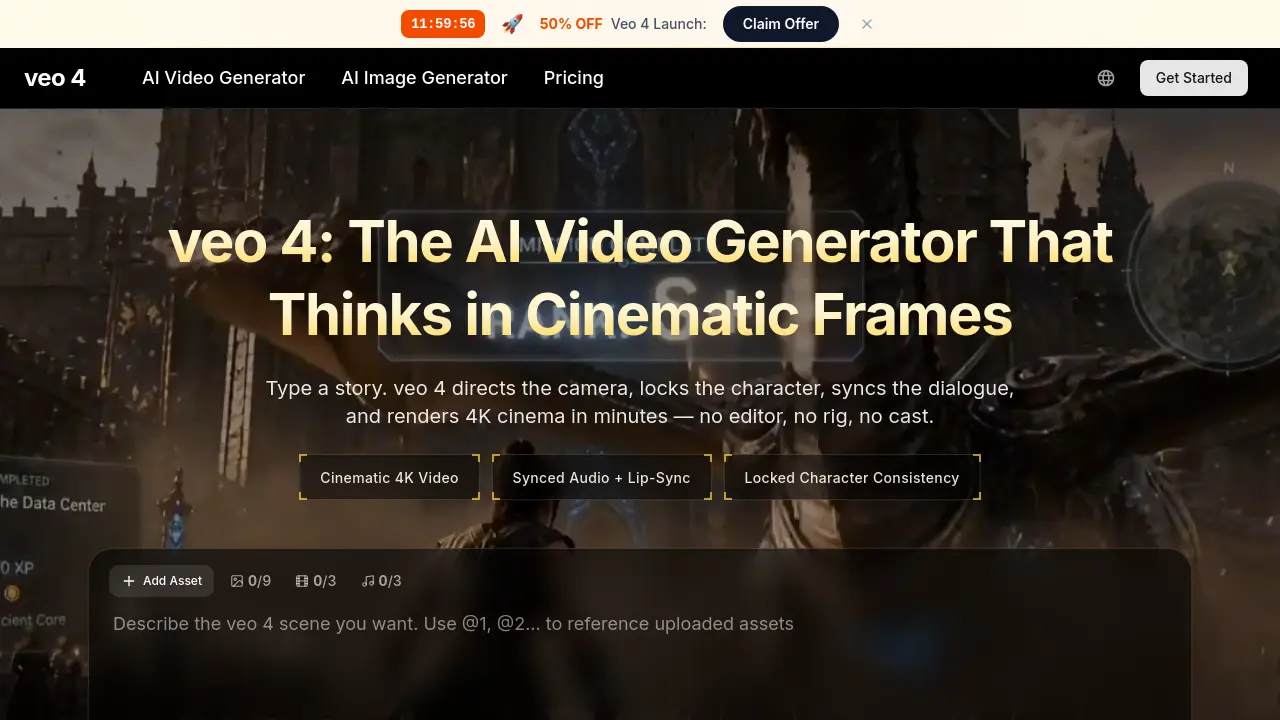Click the audio asset counter icon

(x=368, y=581)
